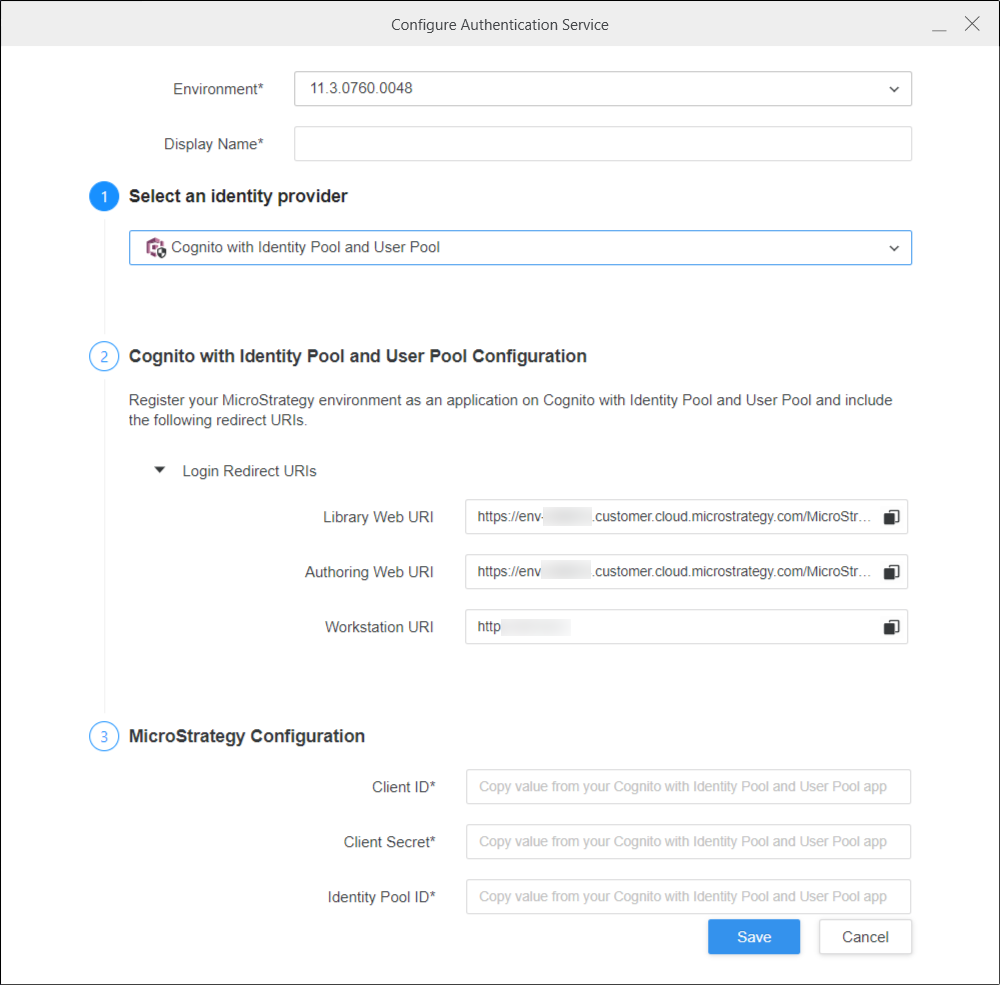Screen dimensions: 1000x985
Task: Open the identity provider dropdown
Action: pos(520,248)
